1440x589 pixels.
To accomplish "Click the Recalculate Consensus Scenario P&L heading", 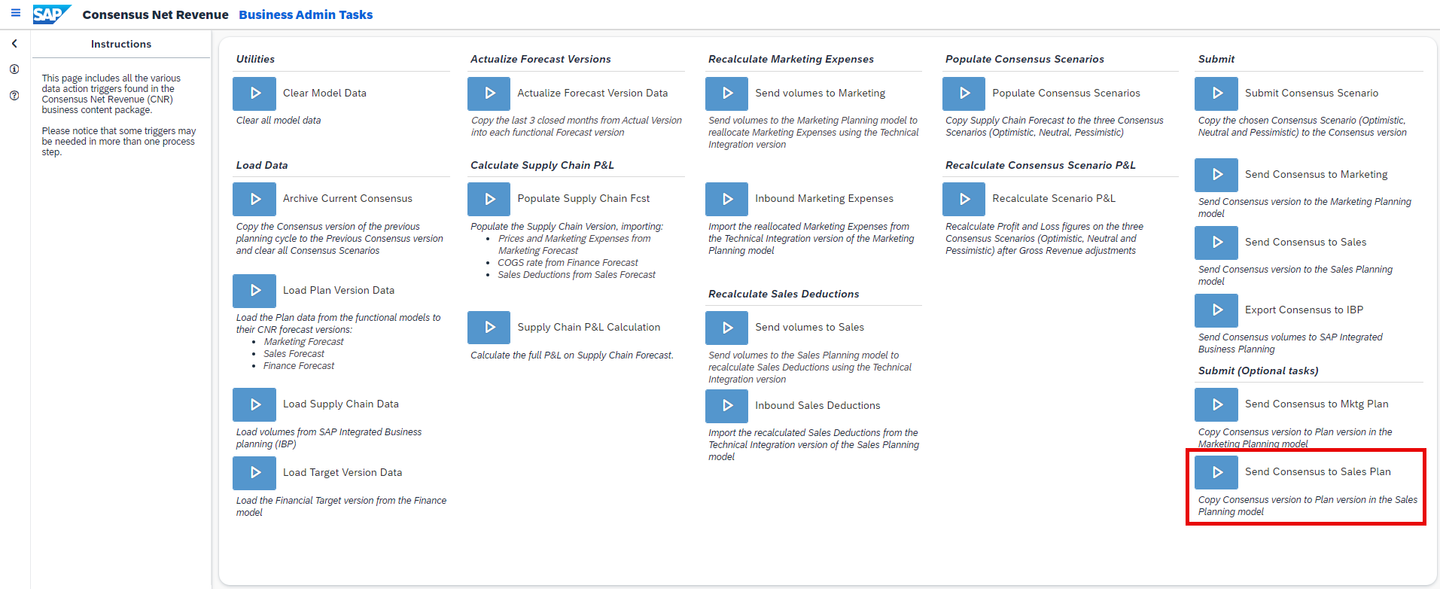I will pyautogui.click(x=1040, y=165).
